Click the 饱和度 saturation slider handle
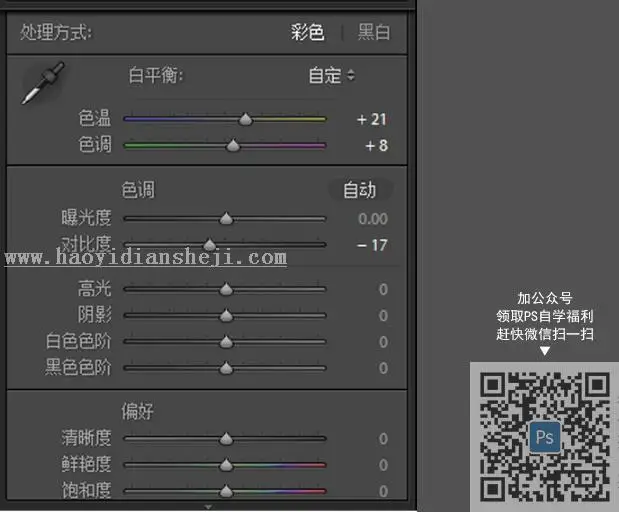The width and height of the screenshot is (619, 512). (226, 491)
